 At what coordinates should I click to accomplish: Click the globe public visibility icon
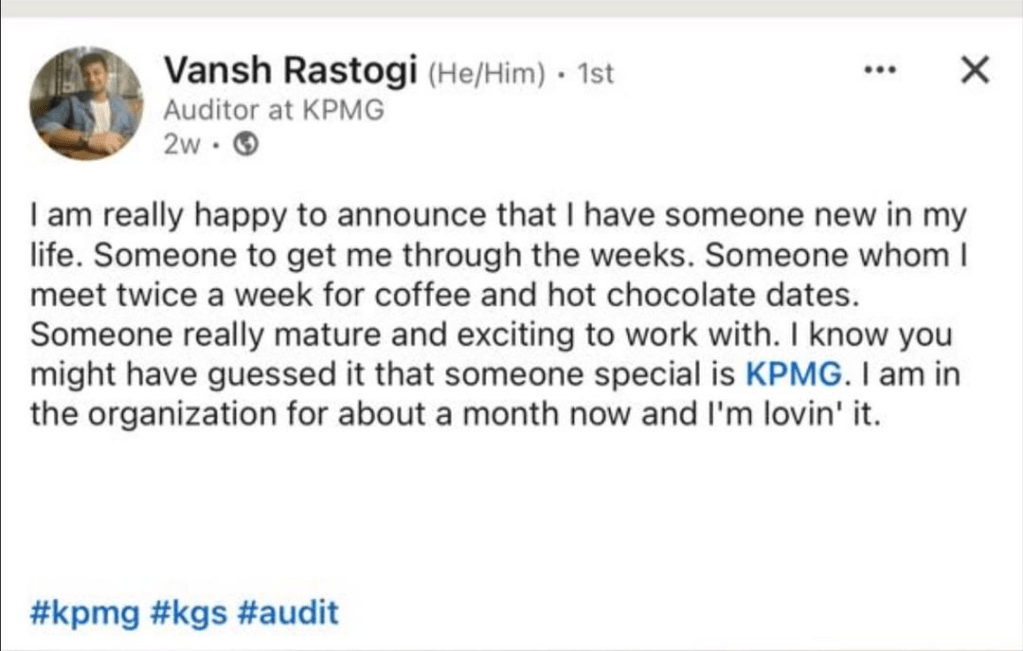[x=246, y=144]
